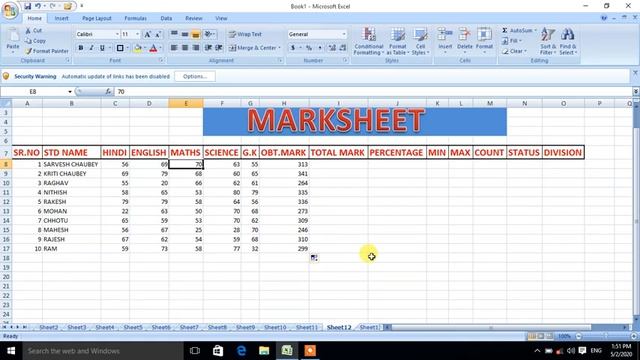Click the Office button

click(x=10, y=10)
